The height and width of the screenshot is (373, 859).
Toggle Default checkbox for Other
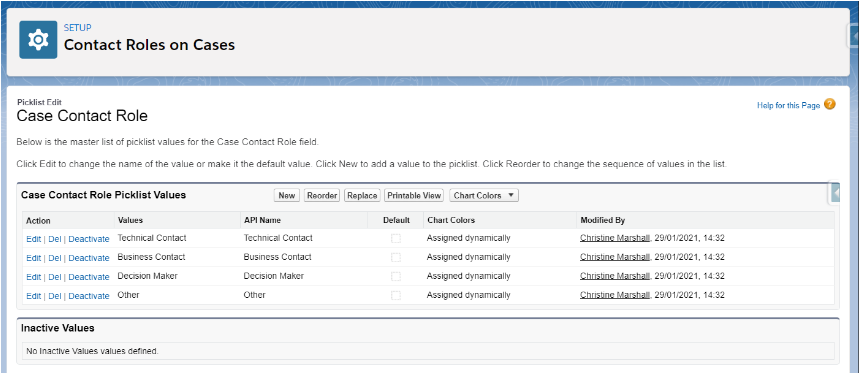[396, 296]
